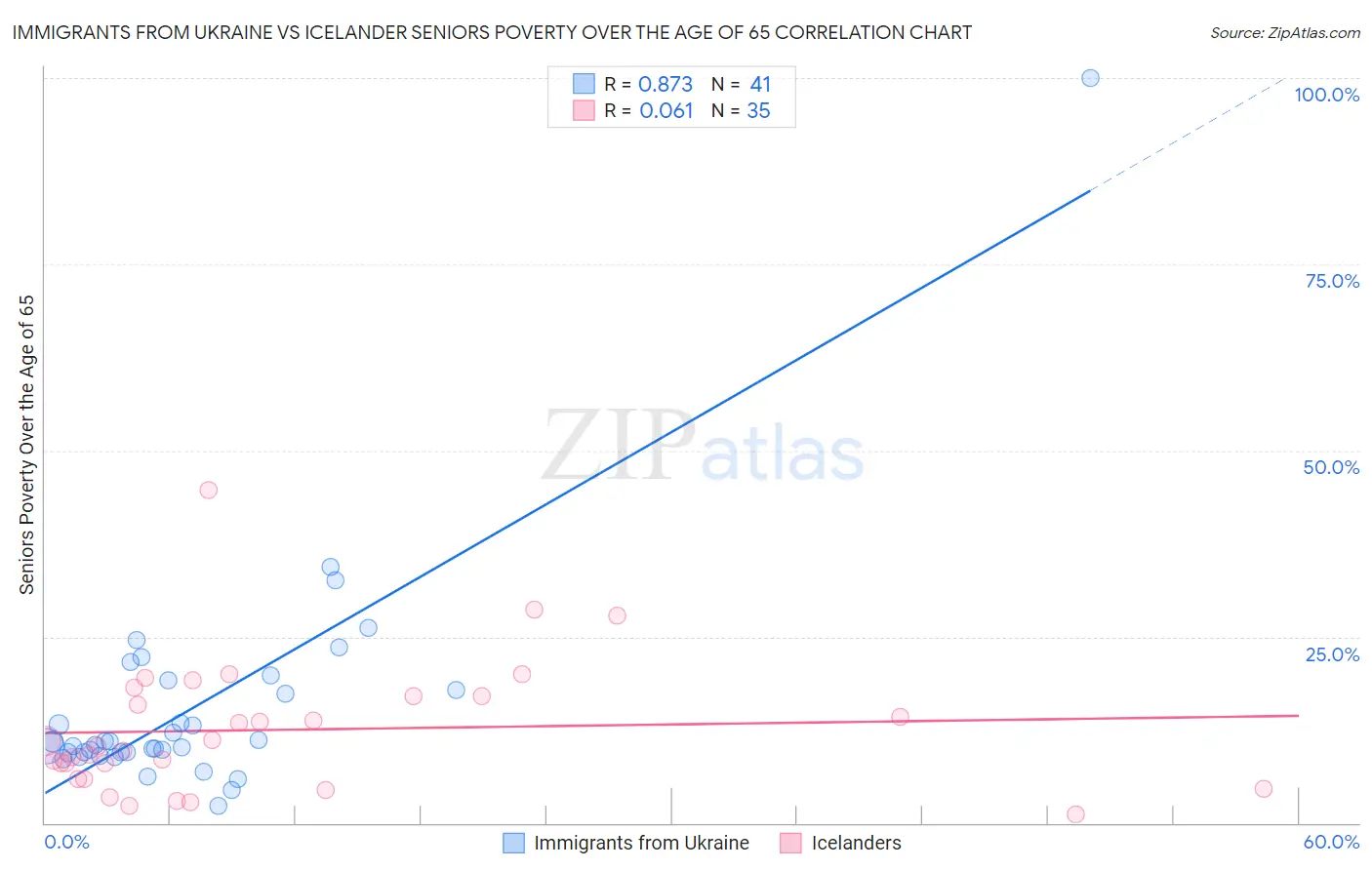Click the ZIPatlas watermark in the chart

coord(703,447)
